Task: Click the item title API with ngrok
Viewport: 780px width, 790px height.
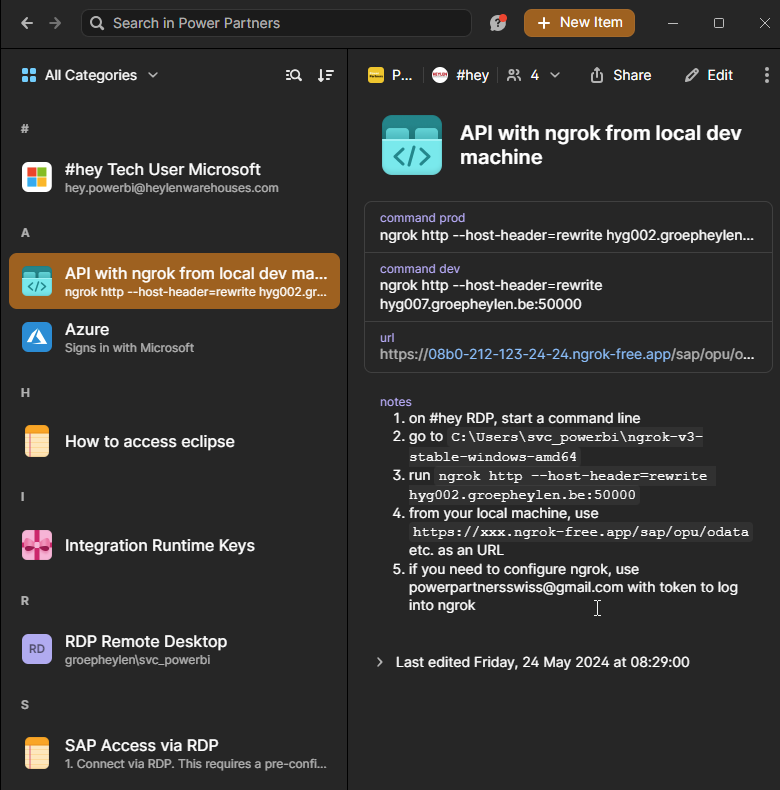Action: tap(600, 145)
